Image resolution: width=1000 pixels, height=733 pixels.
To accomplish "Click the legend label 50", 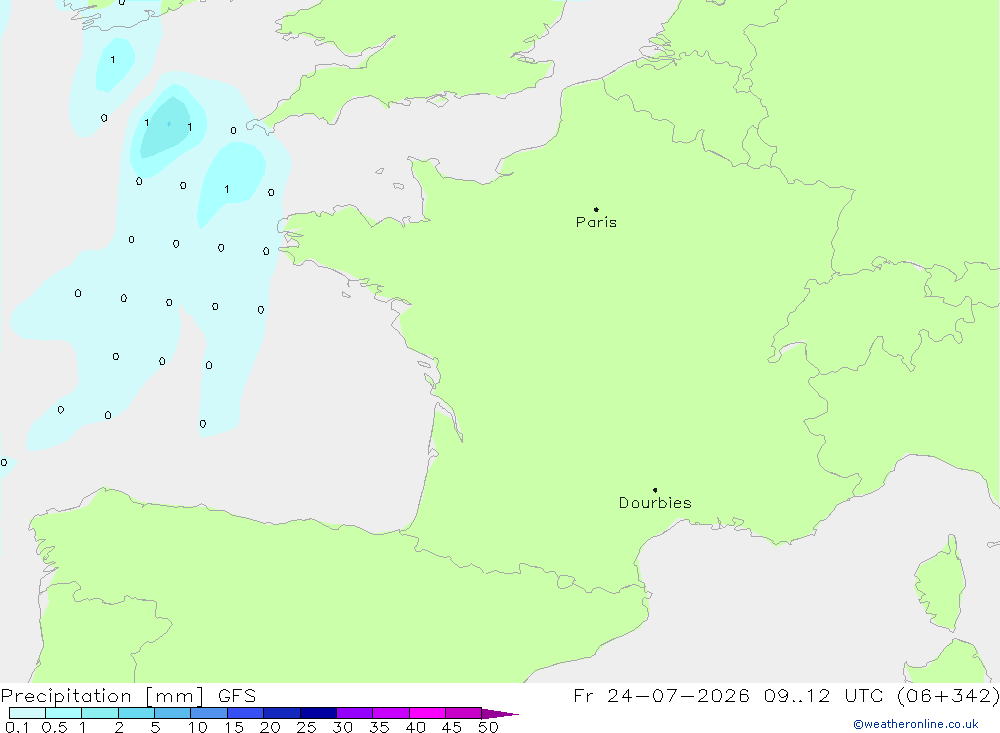I will (488, 727).
